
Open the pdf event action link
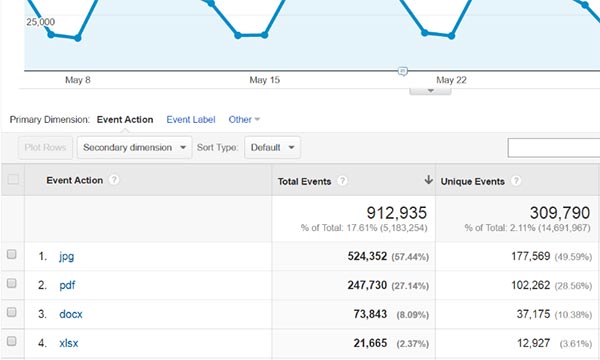[67, 285]
